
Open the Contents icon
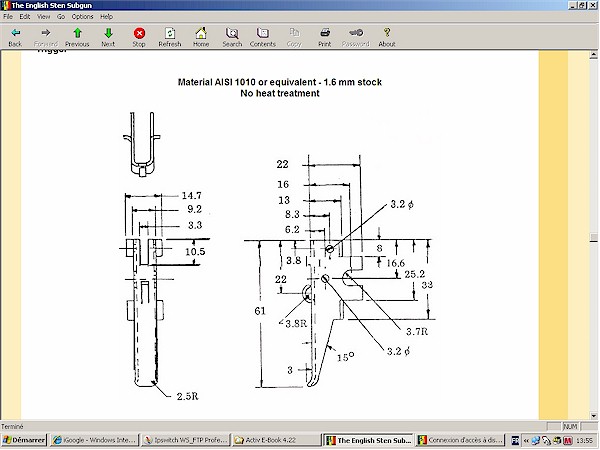point(262,33)
